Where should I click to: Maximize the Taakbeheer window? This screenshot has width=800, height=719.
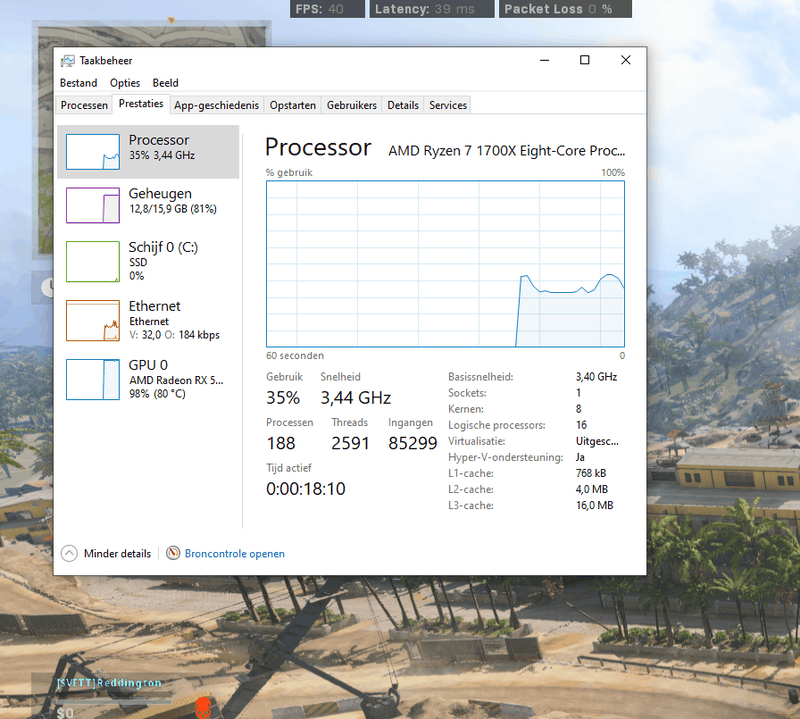[x=585, y=60]
